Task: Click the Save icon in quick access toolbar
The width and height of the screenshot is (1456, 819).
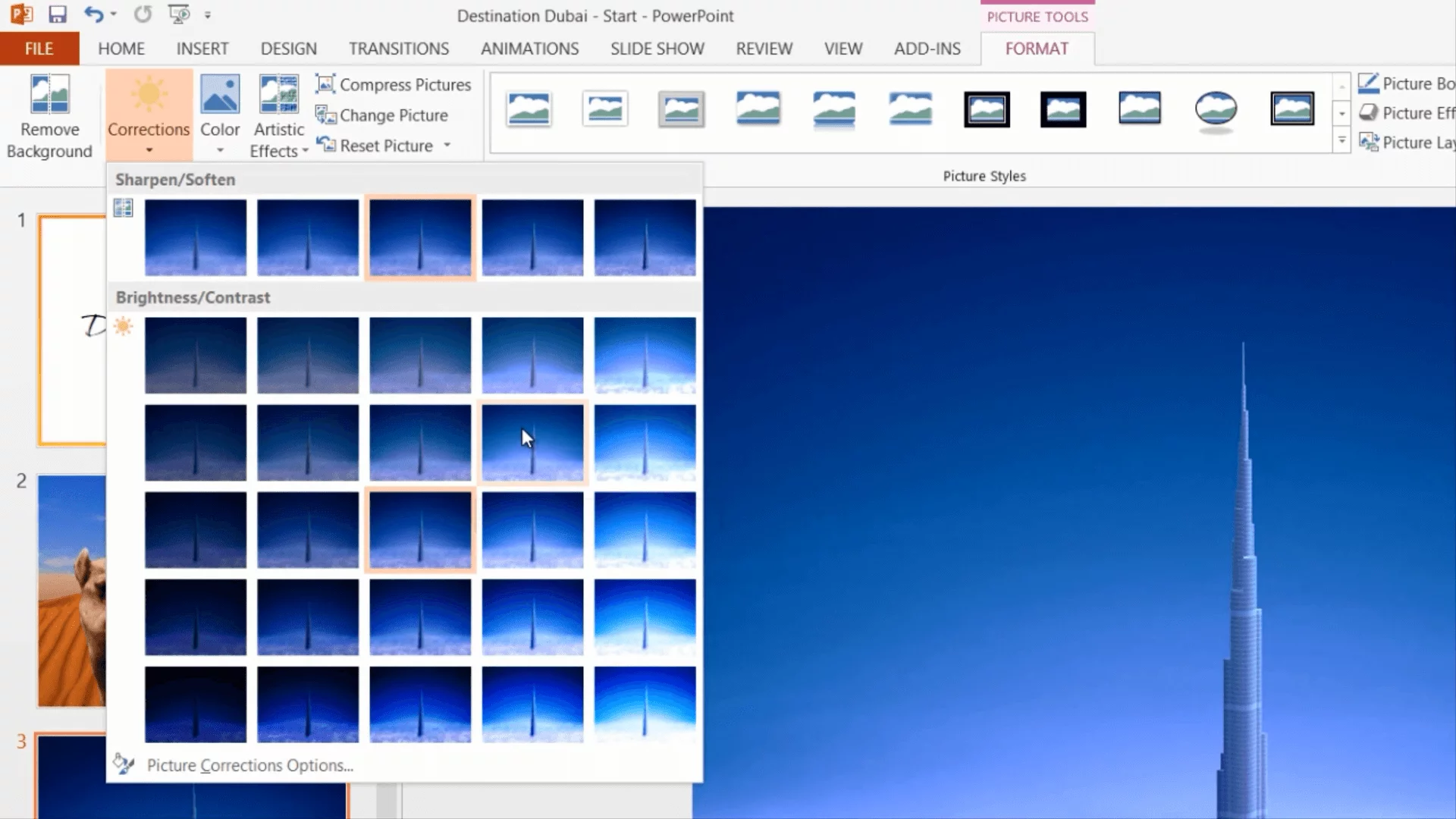Action: 58,14
